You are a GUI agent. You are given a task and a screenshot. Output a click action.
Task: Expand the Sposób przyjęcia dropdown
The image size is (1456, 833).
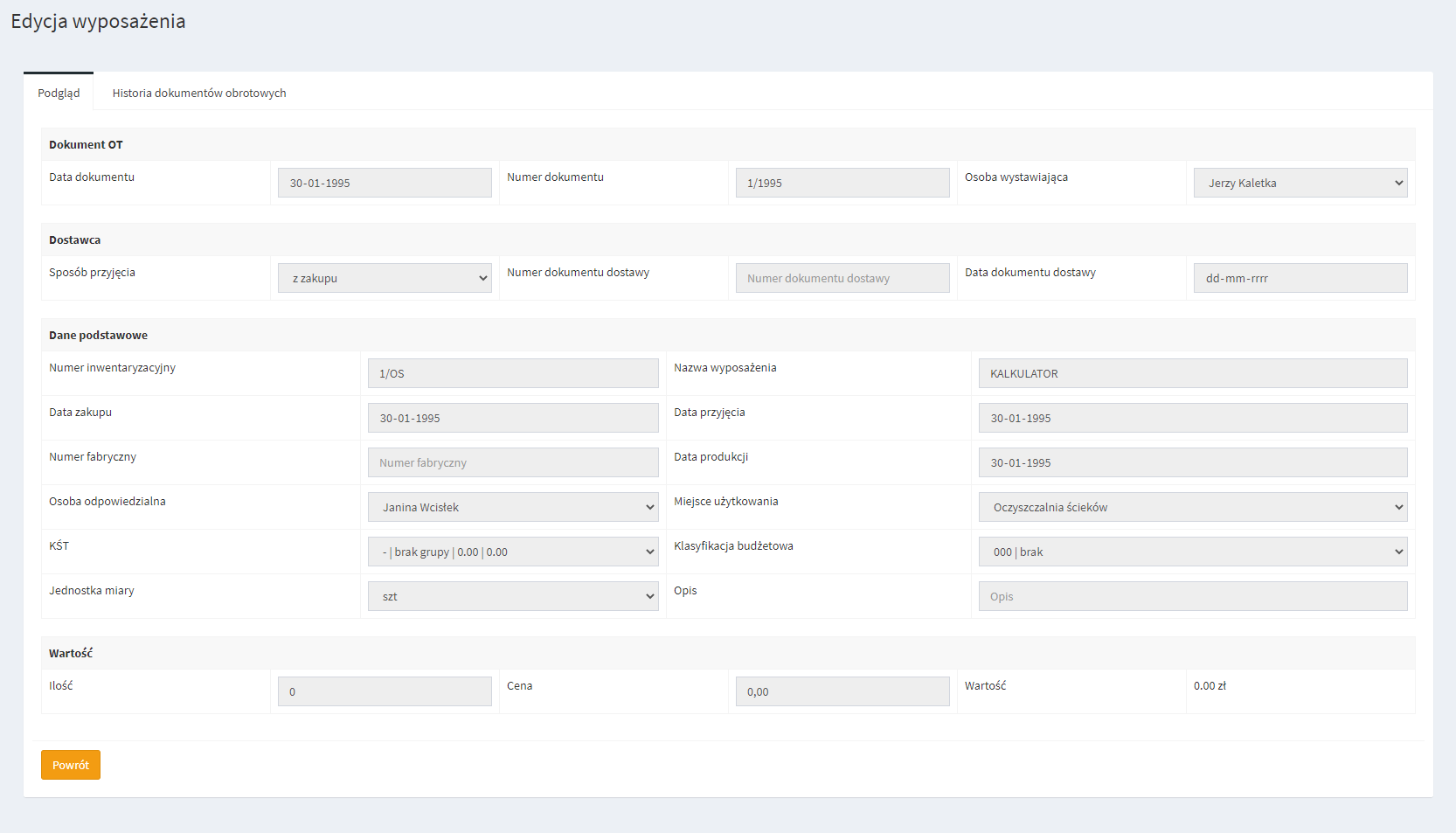coord(385,278)
